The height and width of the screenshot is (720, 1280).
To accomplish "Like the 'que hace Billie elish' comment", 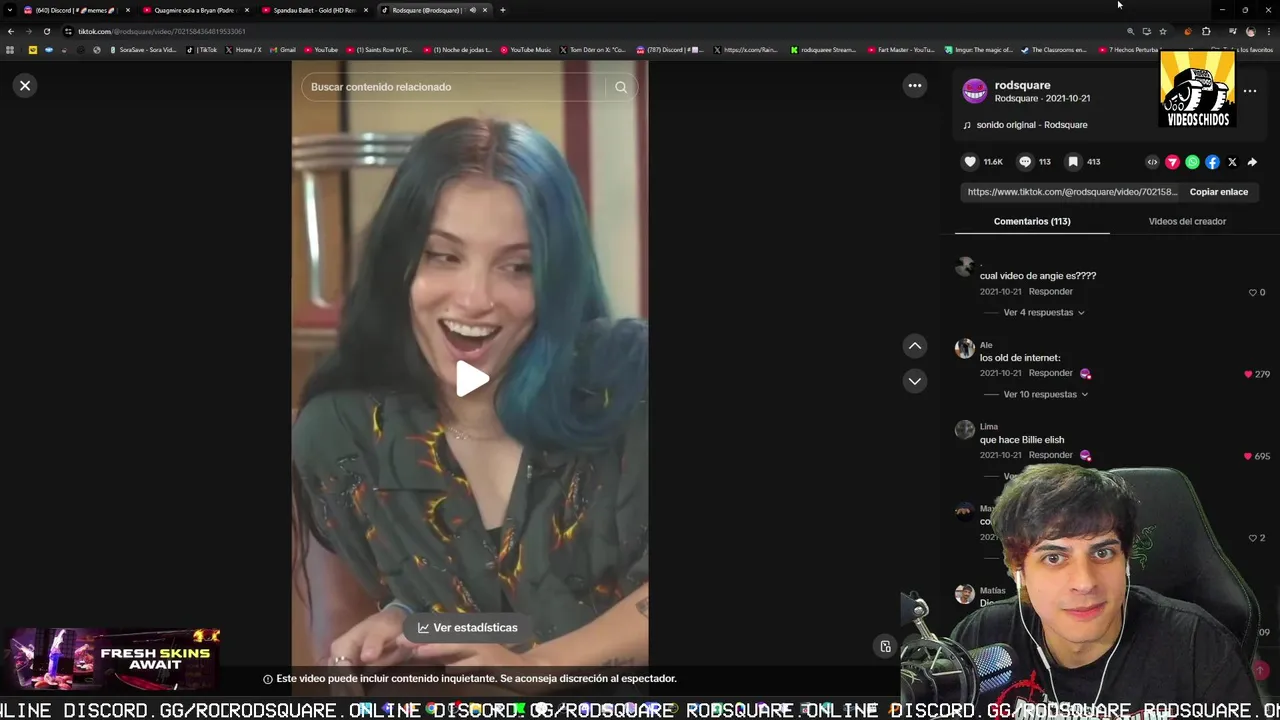I will 1248,456.
